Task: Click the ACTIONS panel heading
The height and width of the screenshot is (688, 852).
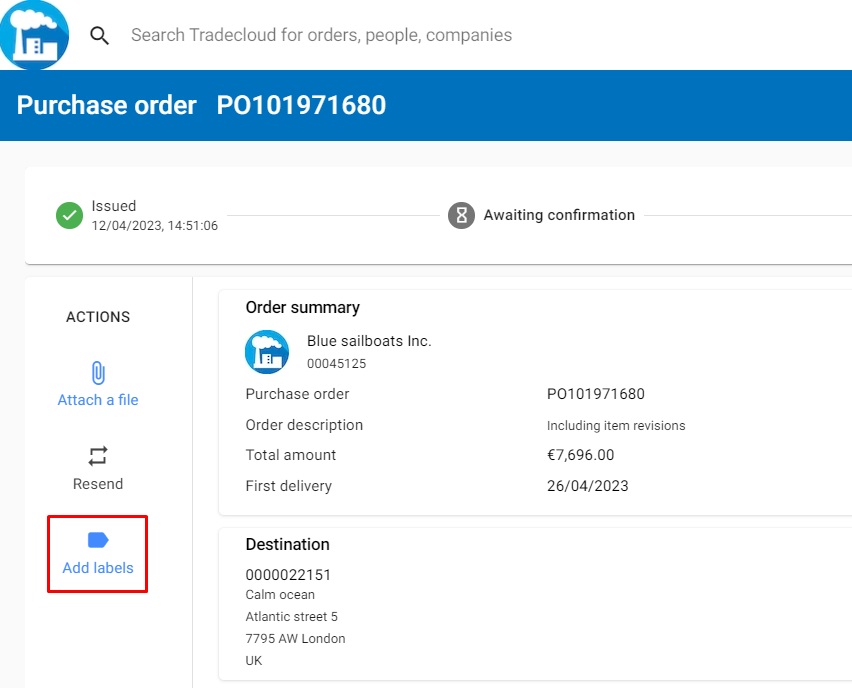Action: 98,317
